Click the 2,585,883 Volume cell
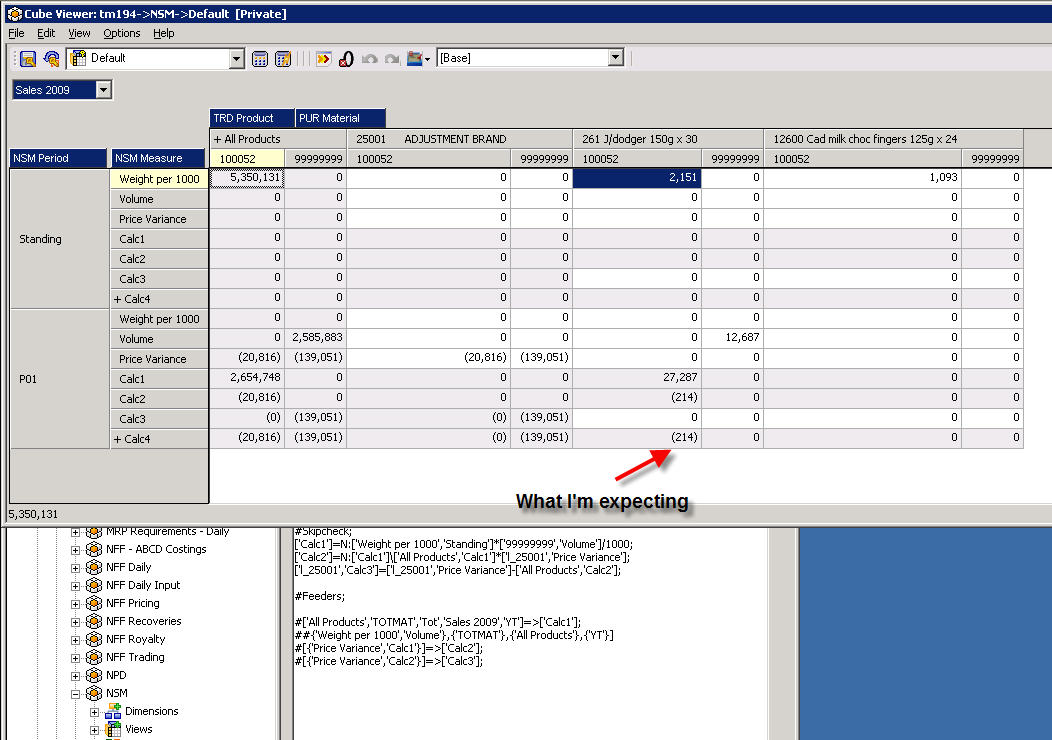 point(315,337)
